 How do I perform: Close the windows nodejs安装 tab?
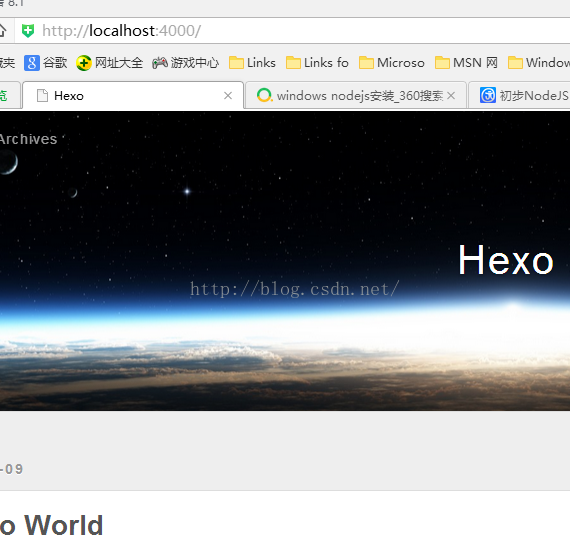pos(451,96)
